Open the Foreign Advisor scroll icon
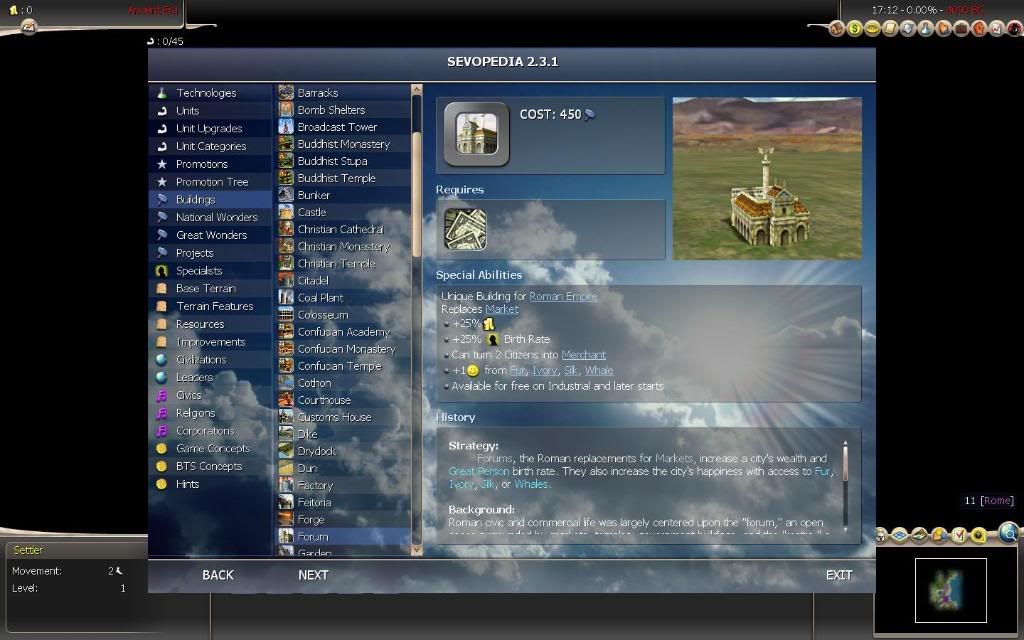The image size is (1024, 640). coord(890,28)
